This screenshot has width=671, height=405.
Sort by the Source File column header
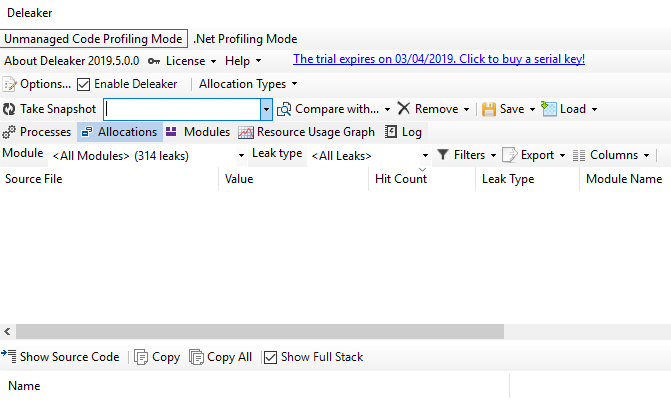click(109, 179)
